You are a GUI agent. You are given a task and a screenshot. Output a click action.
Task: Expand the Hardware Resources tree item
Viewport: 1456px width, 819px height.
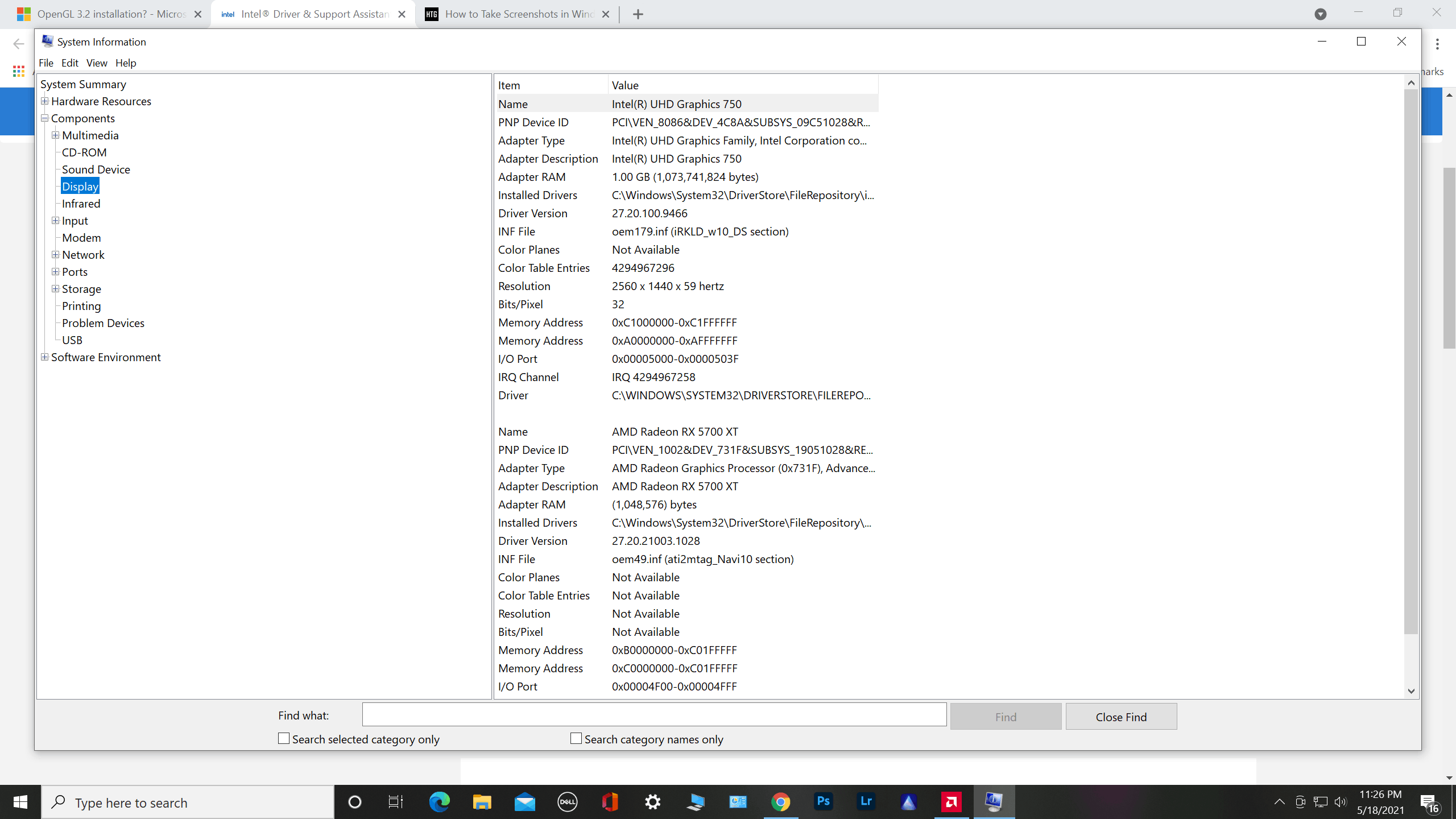click(x=44, y=101)
